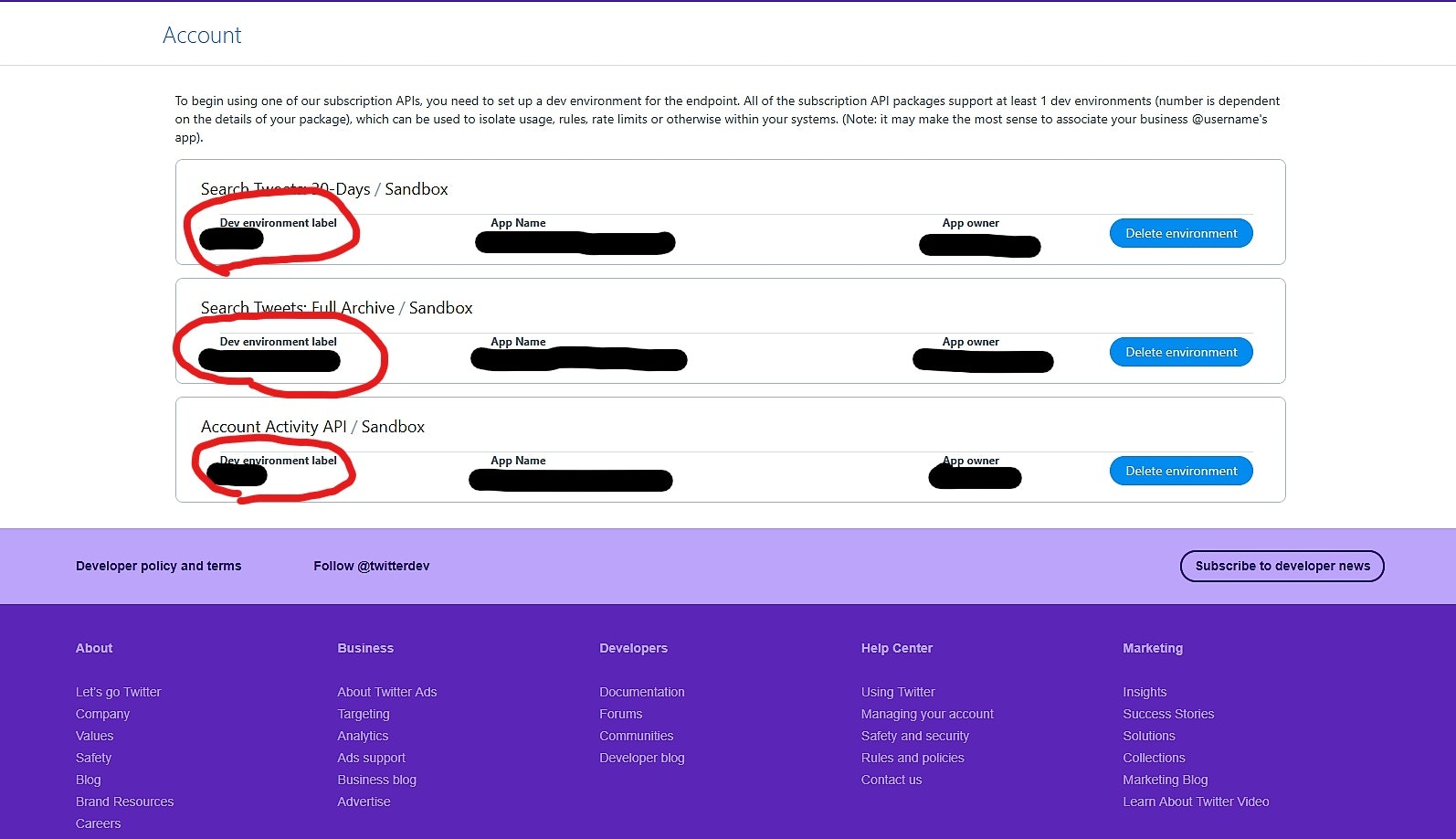Image resolution: width=1456 pixels, height=839 pixels.
Task: Open the Blog link under About
Action: [x=89, y=780]
